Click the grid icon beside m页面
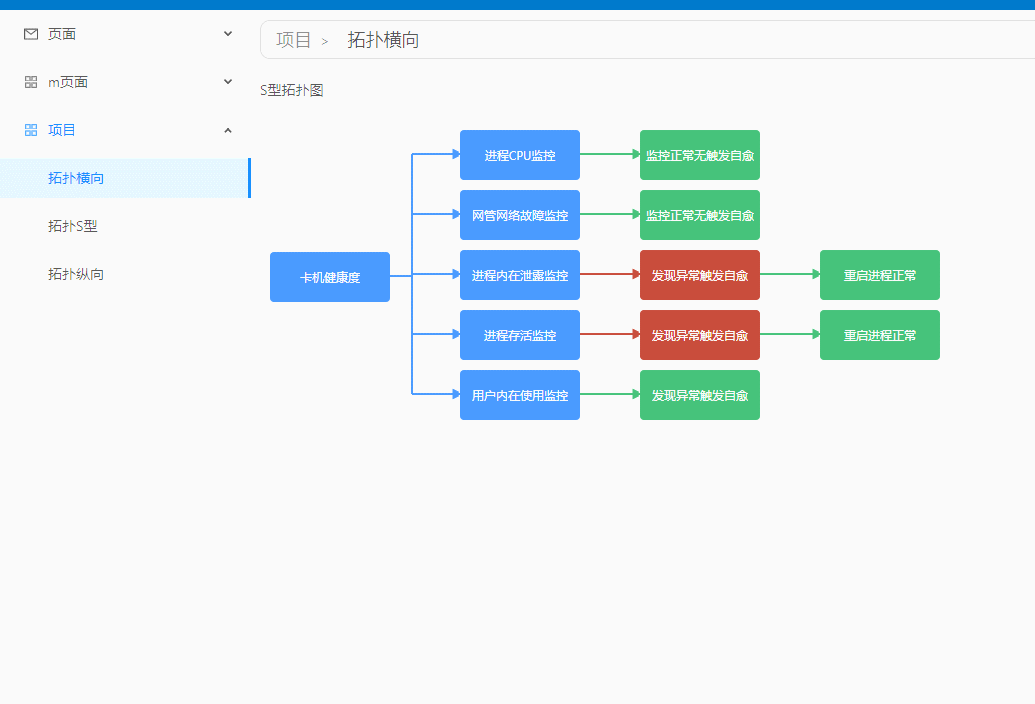1035x704 pixels. coord(29,81)
